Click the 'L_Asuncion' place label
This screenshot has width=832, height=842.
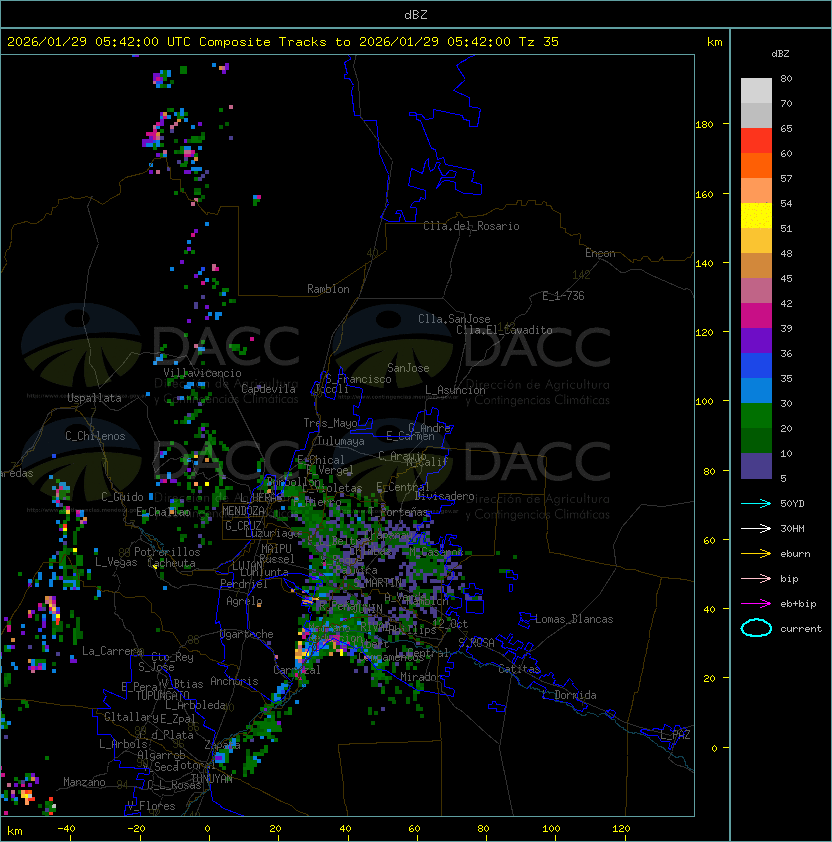pos(455,390)
